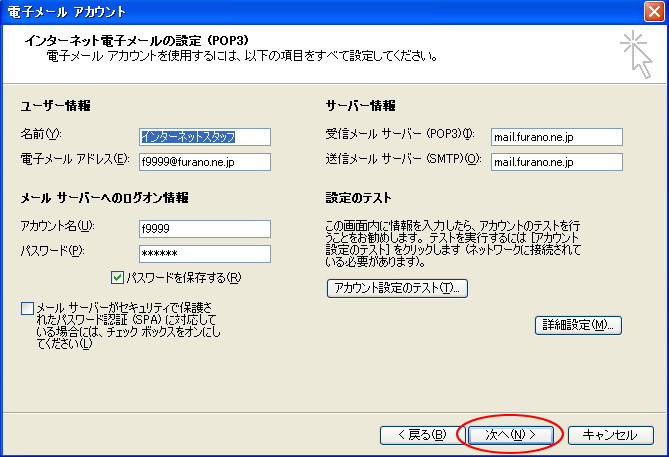Click the 電子メール アドレス(E) label
The image size is (669, 457).
pos(75,159)
